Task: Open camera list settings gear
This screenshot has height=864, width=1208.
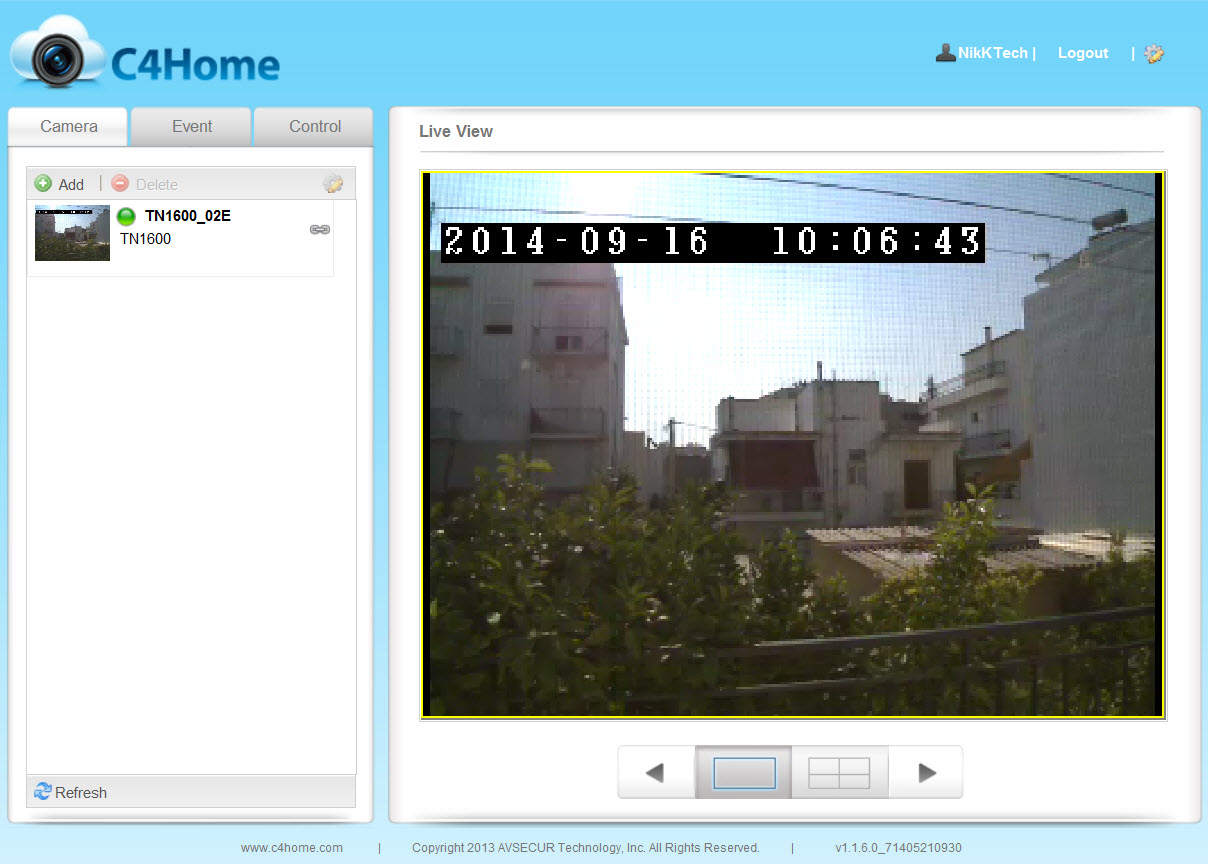Action: click(333, 184)
